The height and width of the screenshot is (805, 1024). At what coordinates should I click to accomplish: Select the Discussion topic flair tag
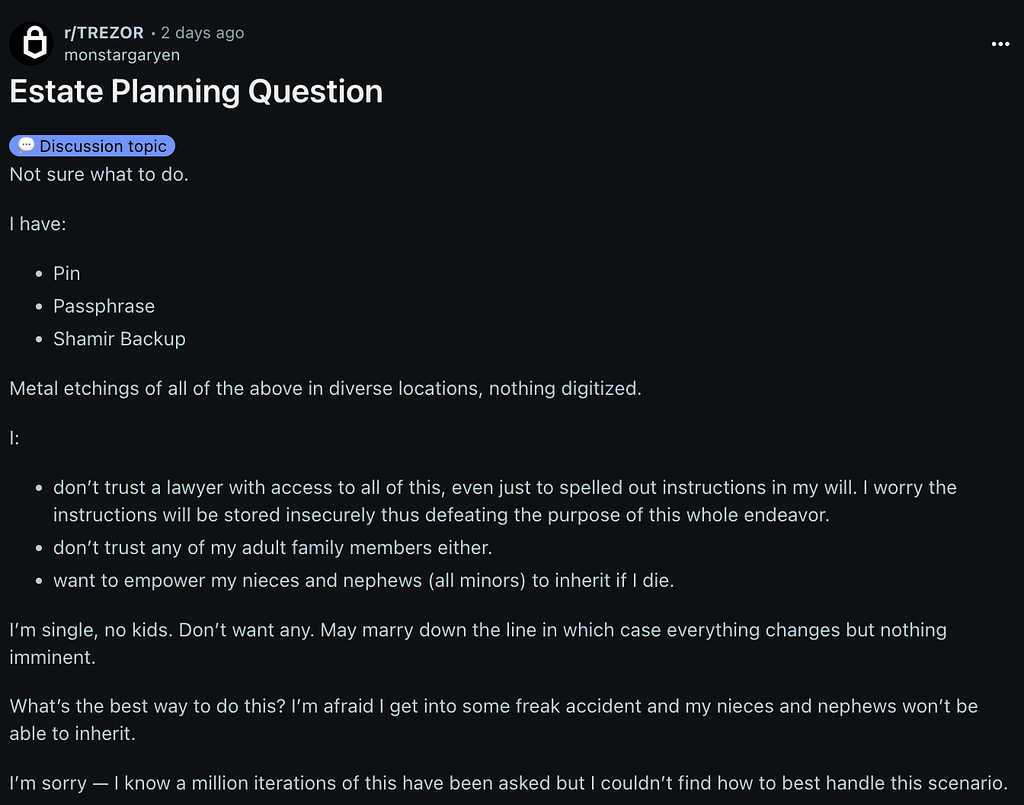tap(92, 146)
